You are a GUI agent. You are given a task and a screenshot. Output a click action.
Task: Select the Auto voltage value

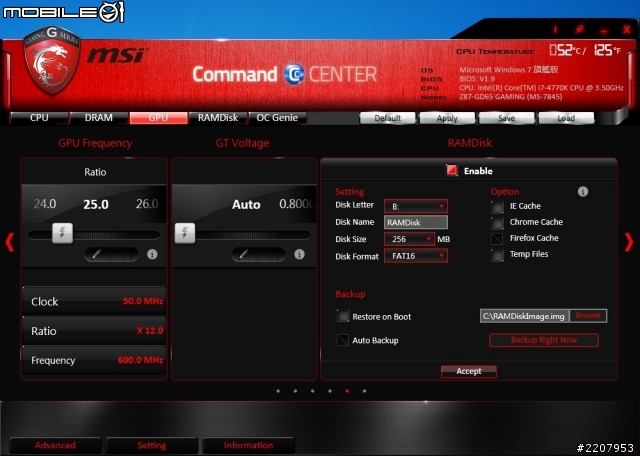pyautogui.click(x=246, y=204)
